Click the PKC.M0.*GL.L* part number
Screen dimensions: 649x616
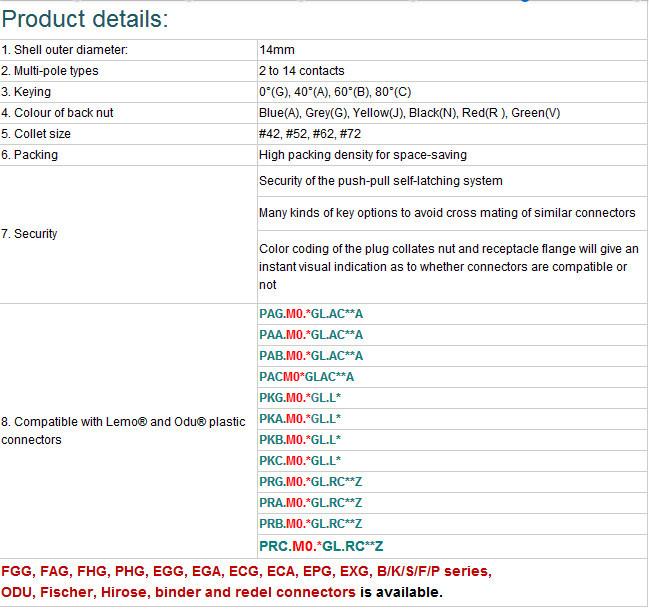(x=300, y=461)
